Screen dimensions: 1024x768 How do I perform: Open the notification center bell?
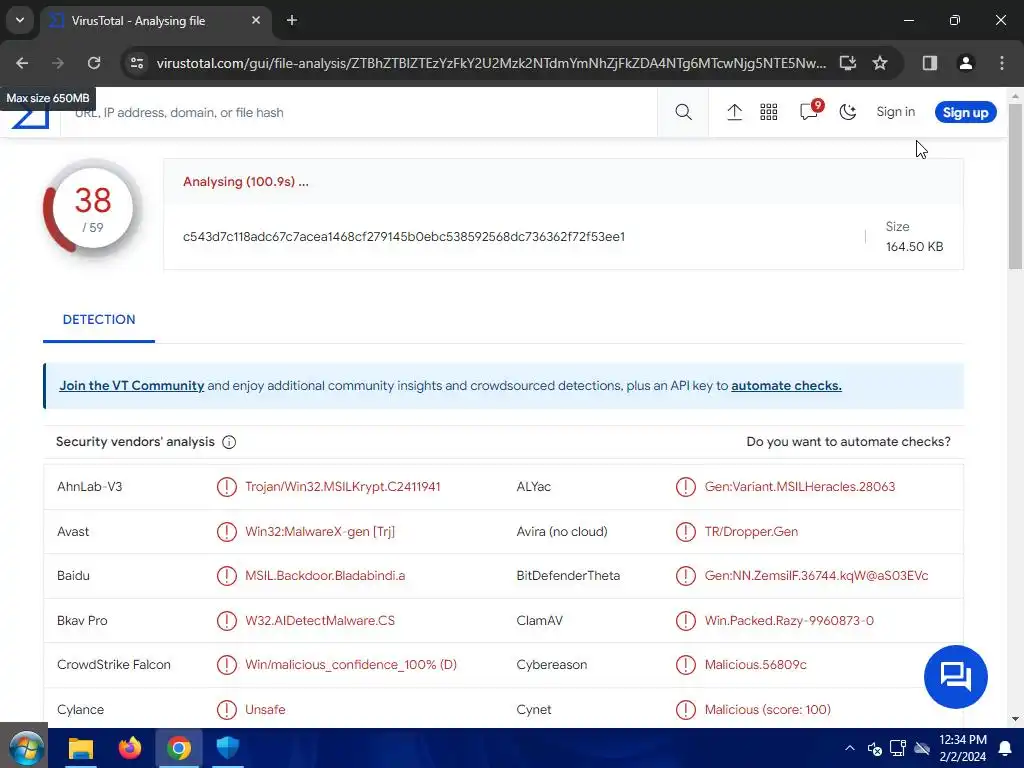point(1005,749)
